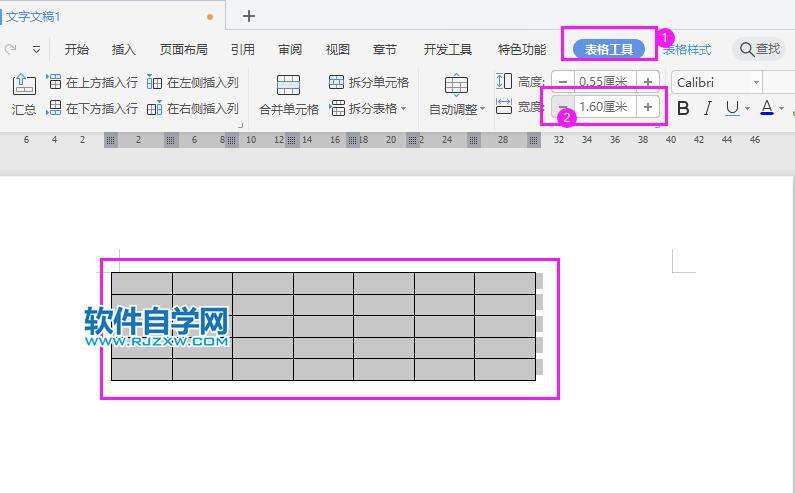This screenshot has height=493, width=795.
Task: Open the 开始 tab
Action: point(77,49)
